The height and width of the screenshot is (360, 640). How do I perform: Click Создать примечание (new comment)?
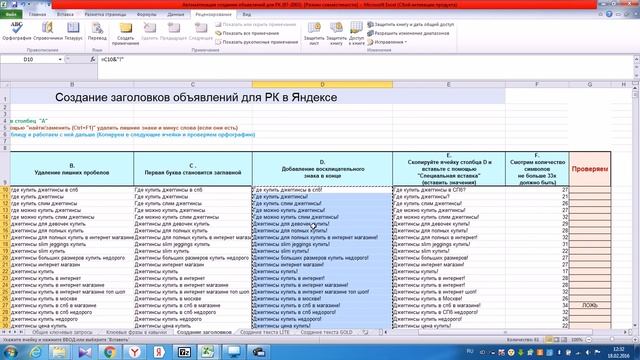(x=125, y=33)
